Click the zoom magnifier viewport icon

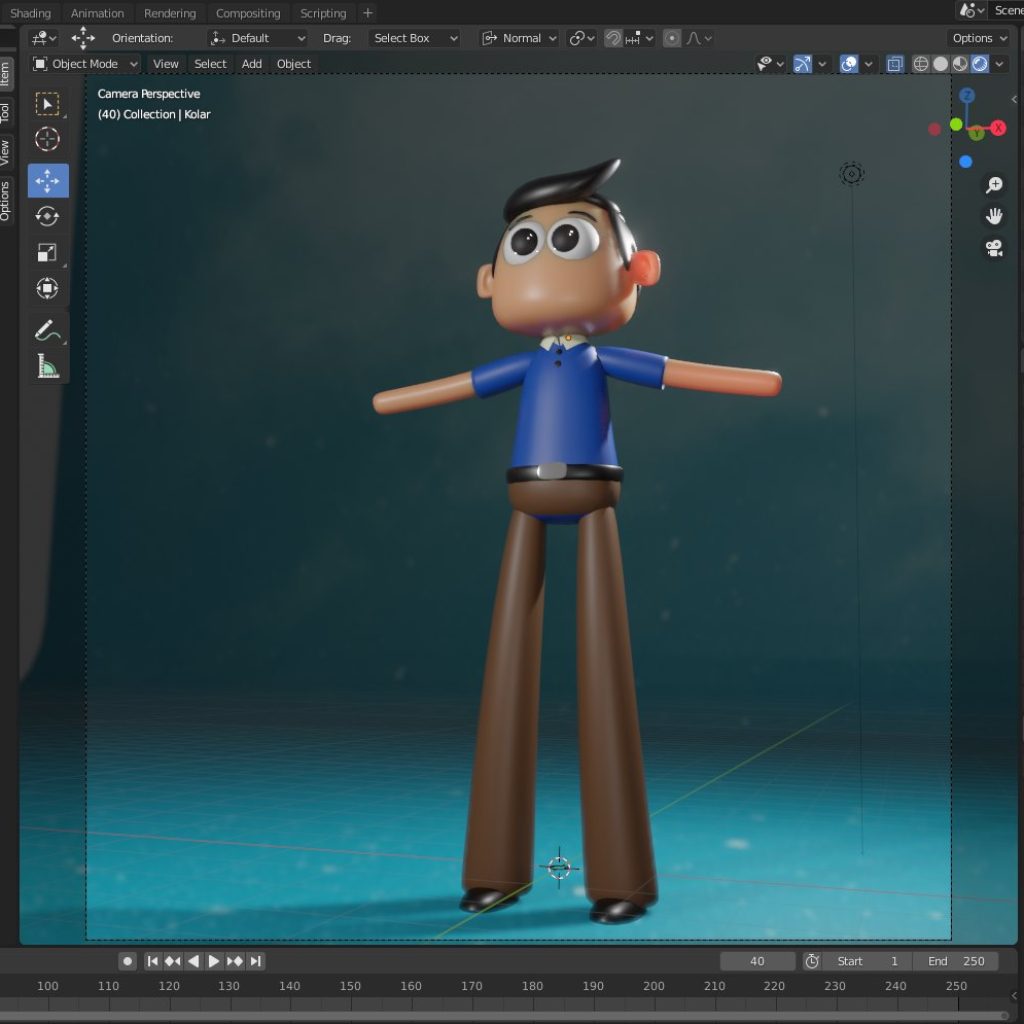[994, 185]
